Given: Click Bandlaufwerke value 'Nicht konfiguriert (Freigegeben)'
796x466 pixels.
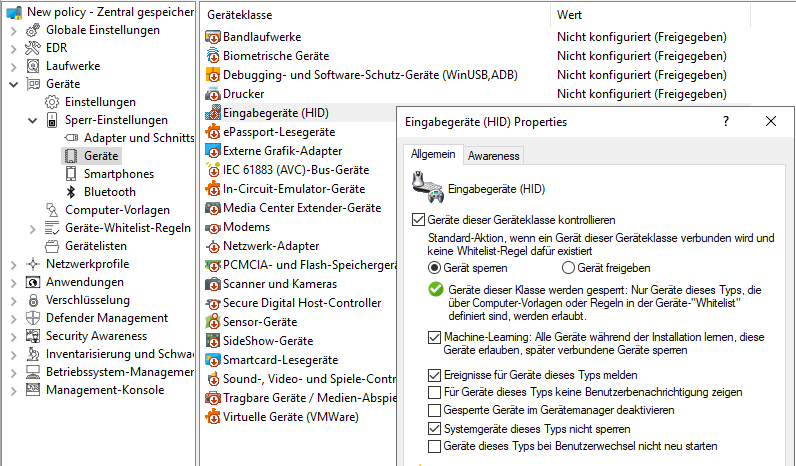Looking at the screenshot, I should (x=642, y=37).
